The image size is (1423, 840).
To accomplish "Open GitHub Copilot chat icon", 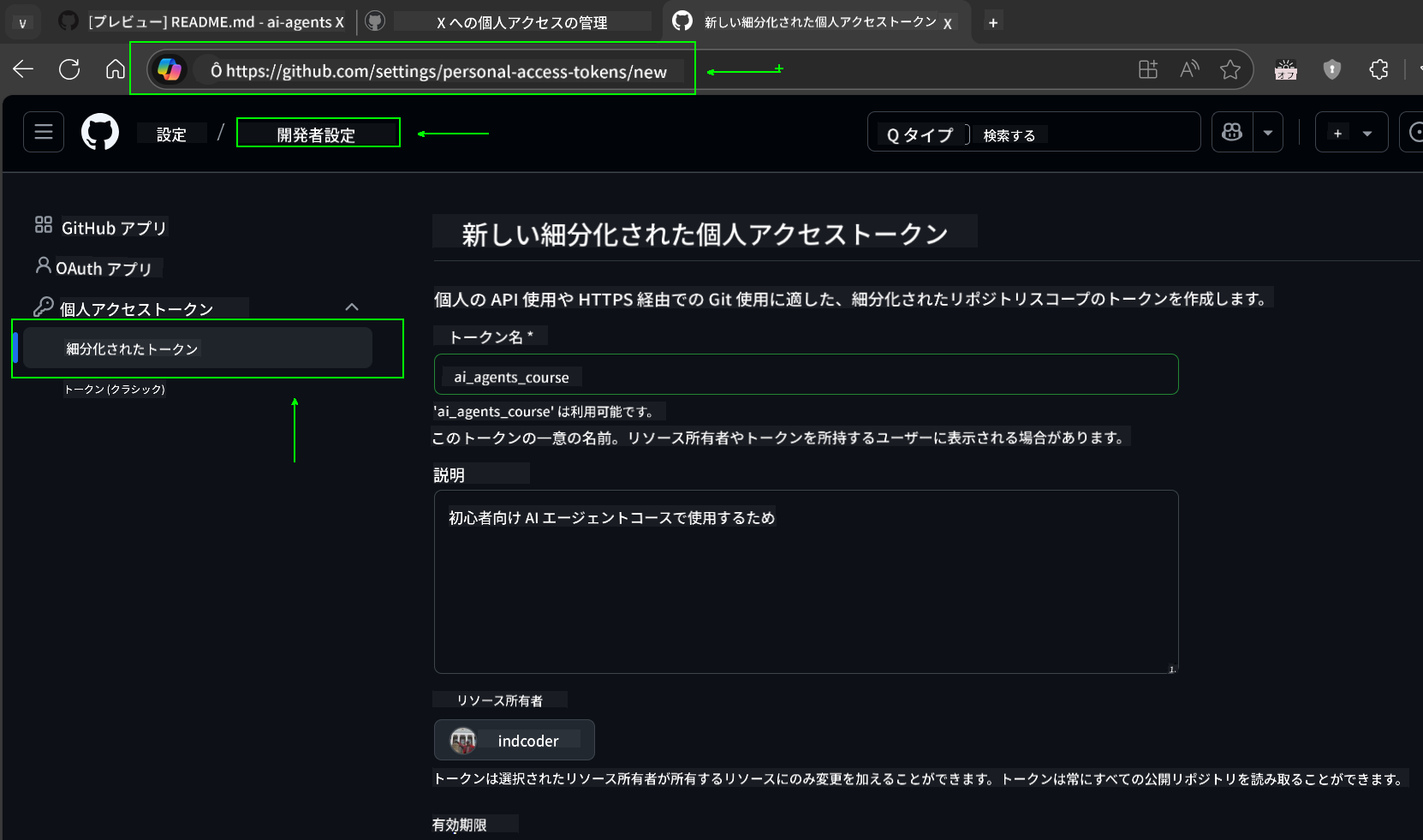I will 1232,132.
